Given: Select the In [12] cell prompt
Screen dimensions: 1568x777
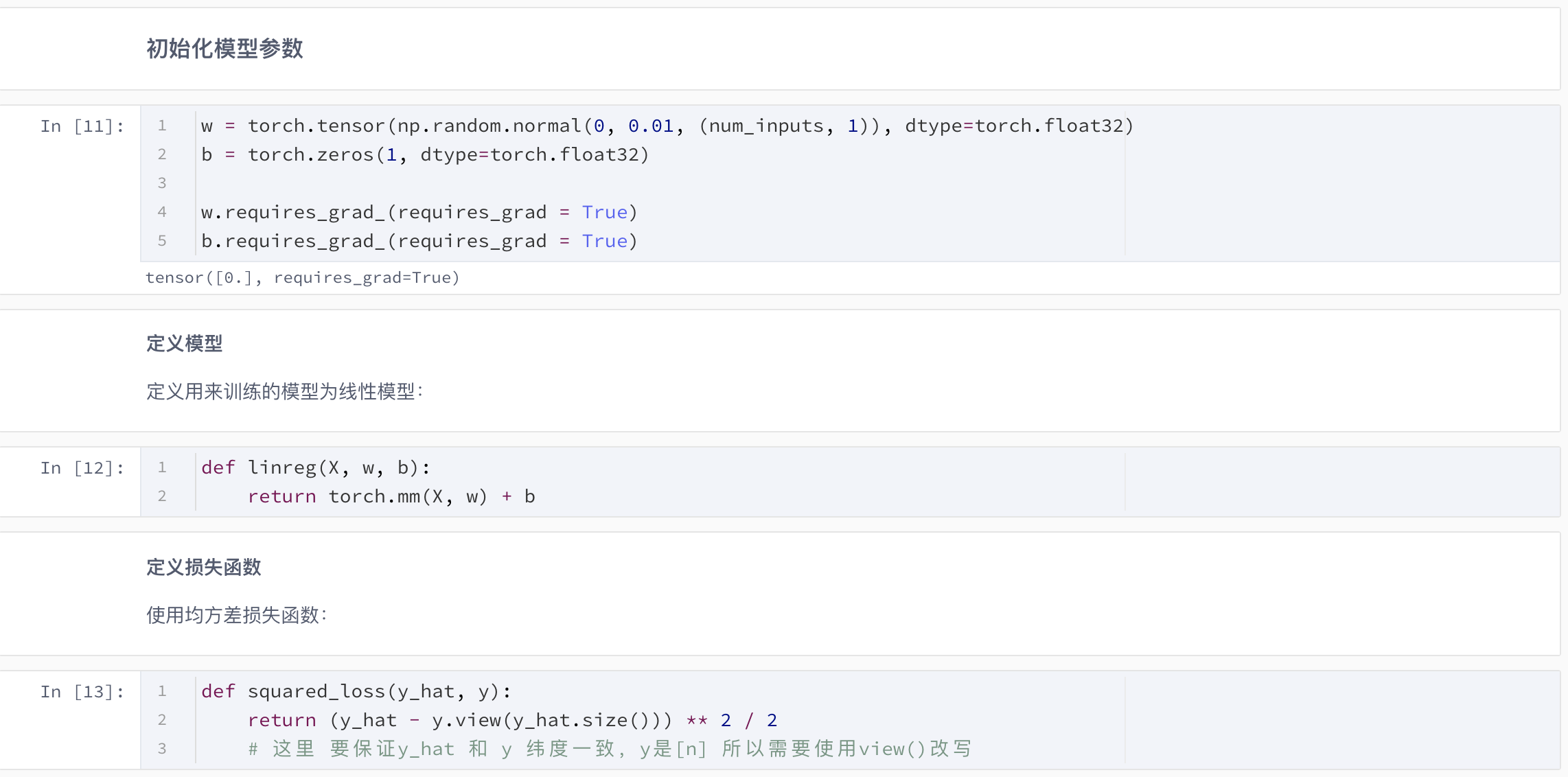Looking at the screenshot, I should tap(82, 468).
